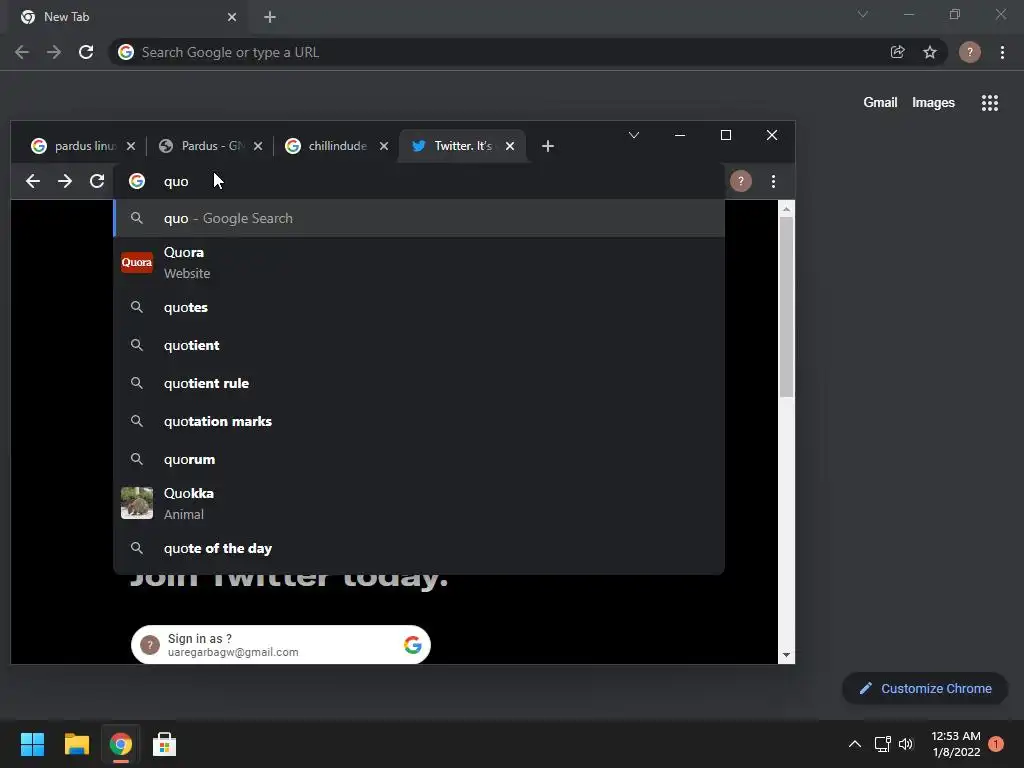Open the profile avatar in the front Chrome window
Viewport: 1024px width, 768px height.
click(x=741, y=181)
